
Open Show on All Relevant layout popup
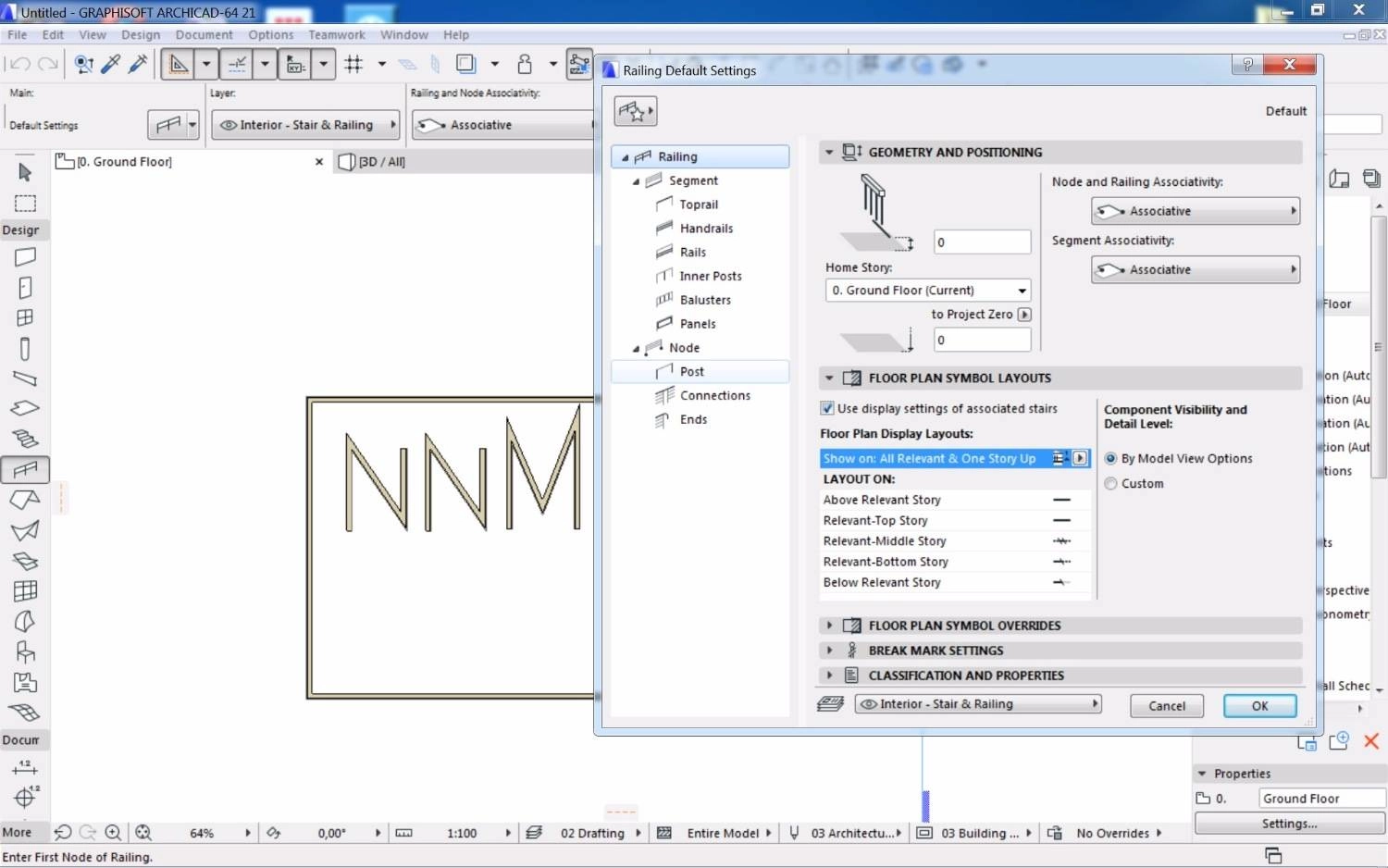point(1080,458)
